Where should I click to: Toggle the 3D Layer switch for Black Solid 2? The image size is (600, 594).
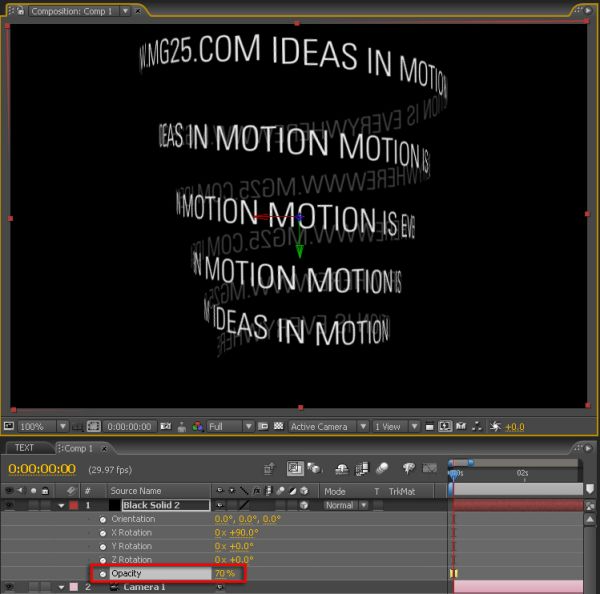[x=304, y=505]
